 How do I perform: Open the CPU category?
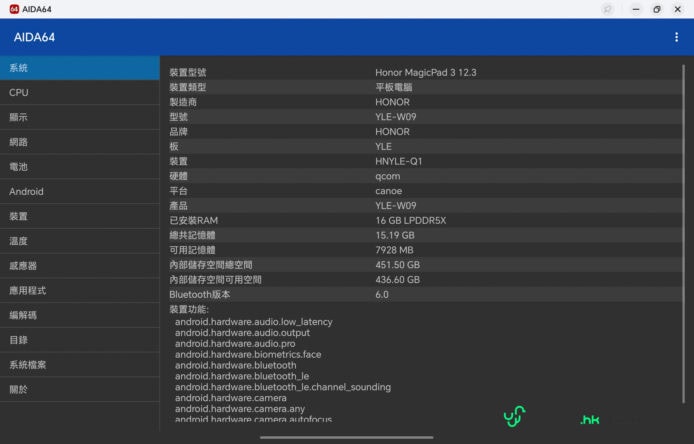pyautogui.click(x=80, y=93)
